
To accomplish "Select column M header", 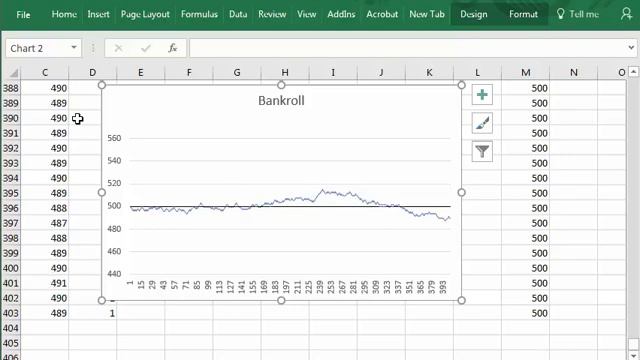I will (525, 73).
